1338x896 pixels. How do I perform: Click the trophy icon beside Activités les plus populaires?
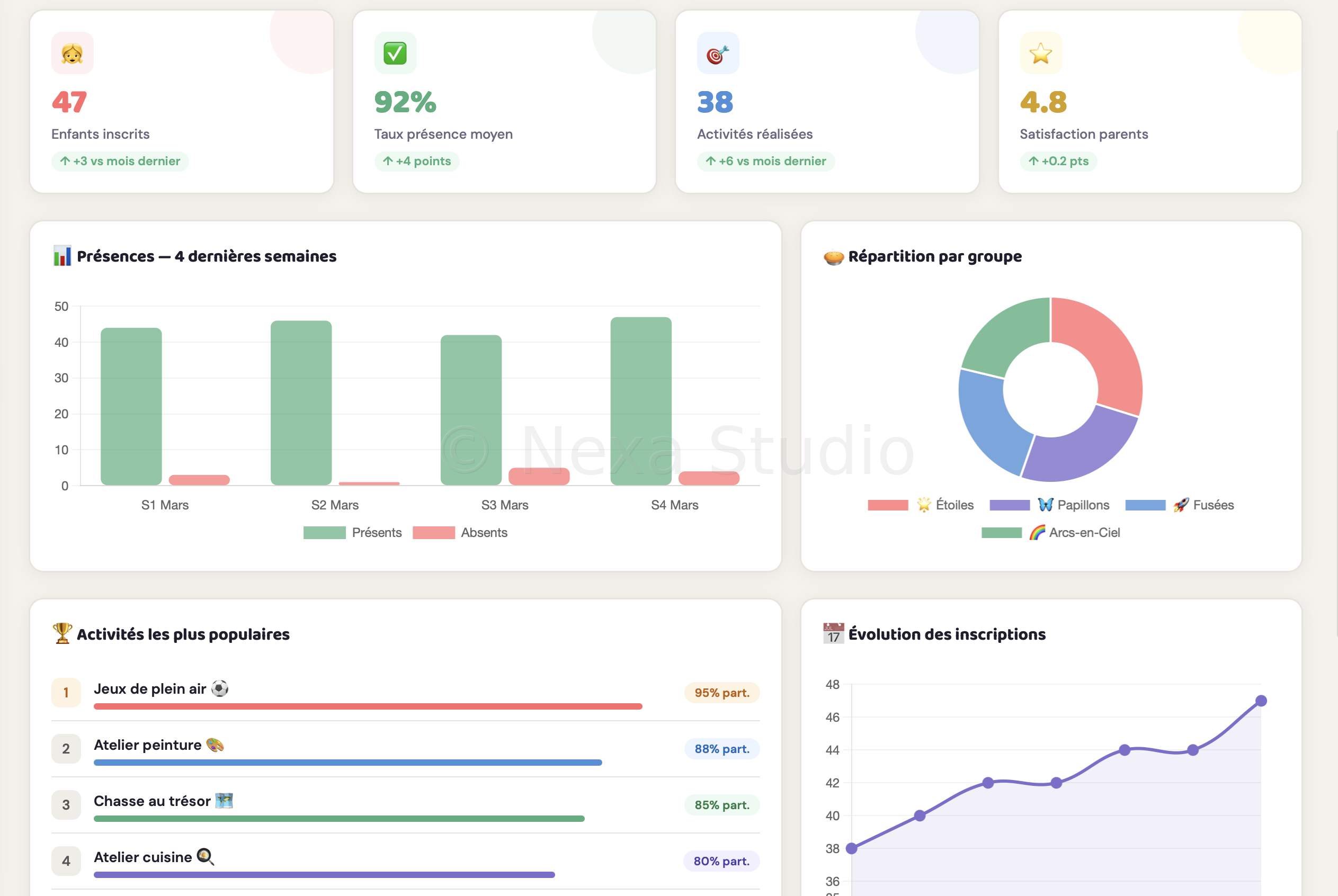coord(63,634)
